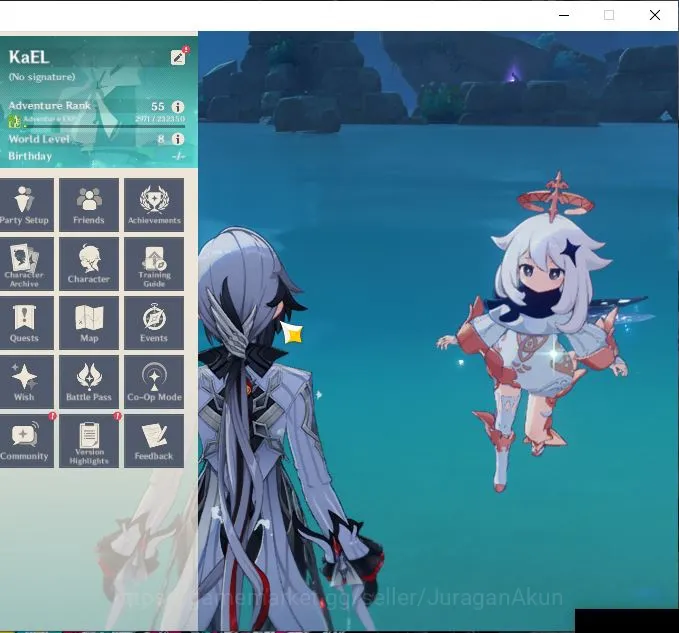This screenshot has width=679, height=633.
Task: Open the Battle Pass
Action: pos(89,382)
